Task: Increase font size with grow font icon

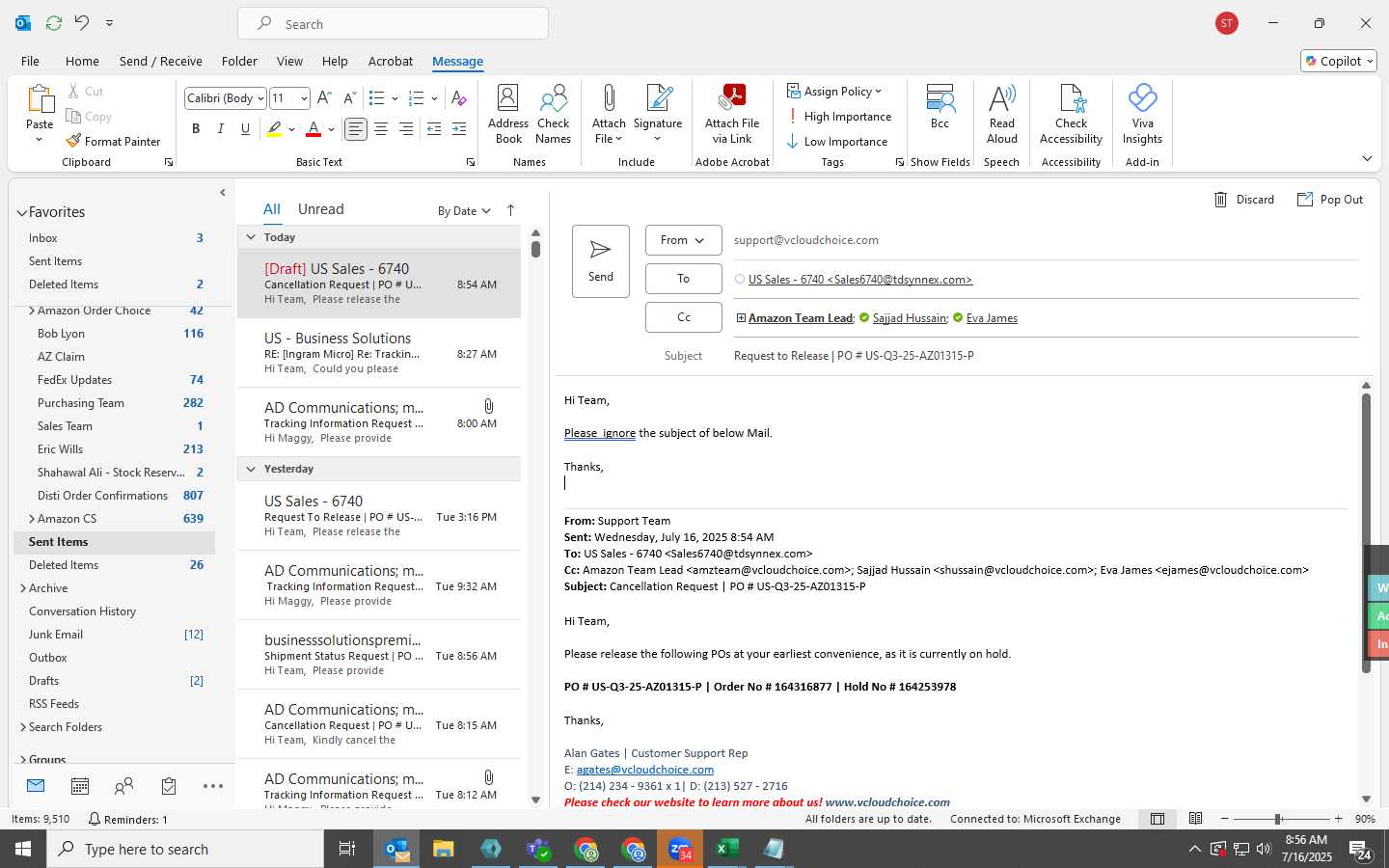Action: (324, 98)
